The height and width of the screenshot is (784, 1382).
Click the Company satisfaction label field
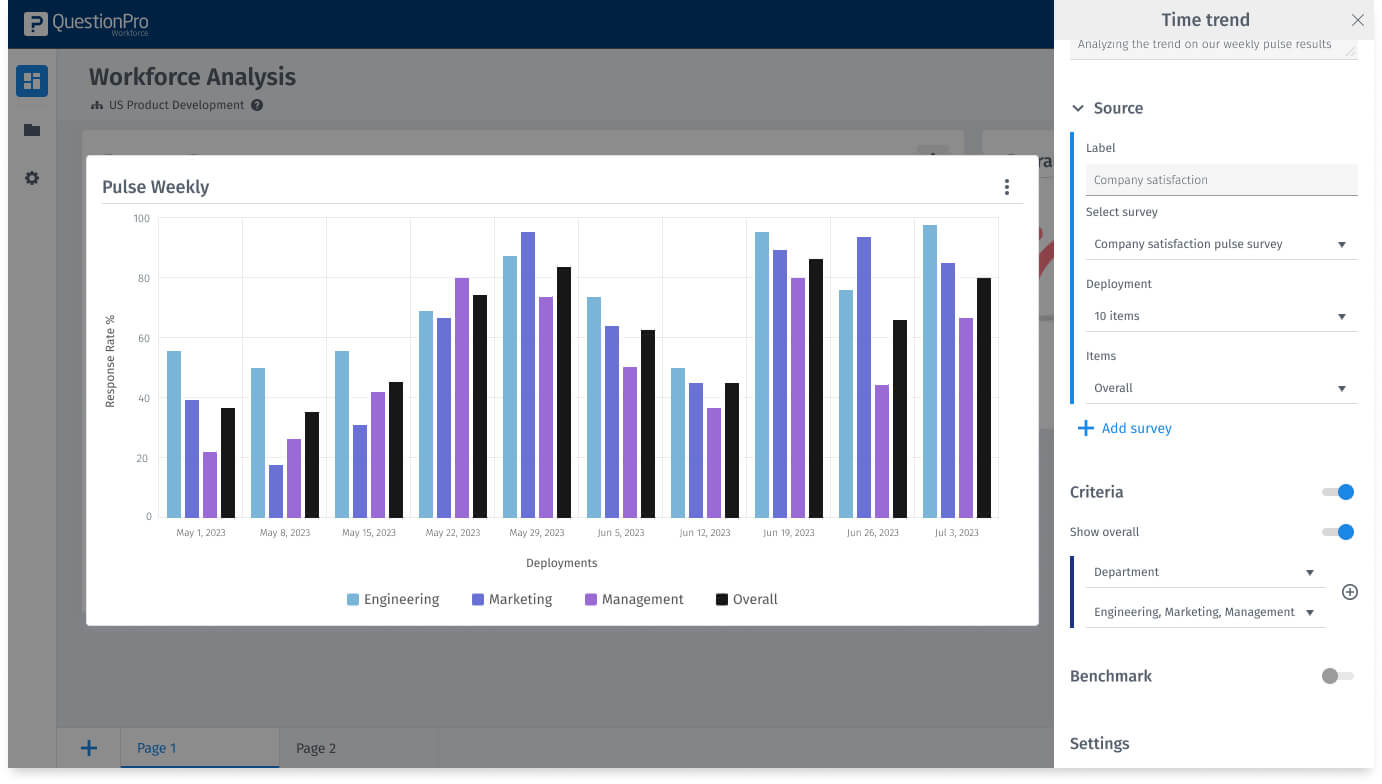(1221, 179)
